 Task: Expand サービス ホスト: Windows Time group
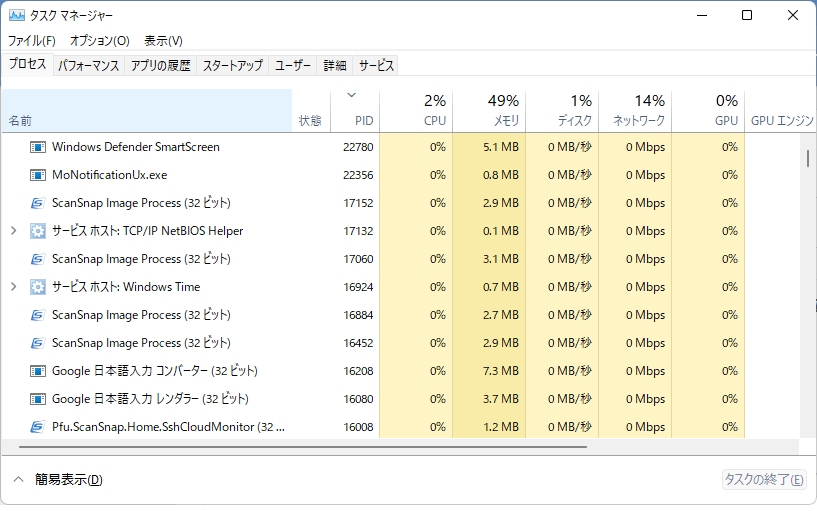click(14, 286)
